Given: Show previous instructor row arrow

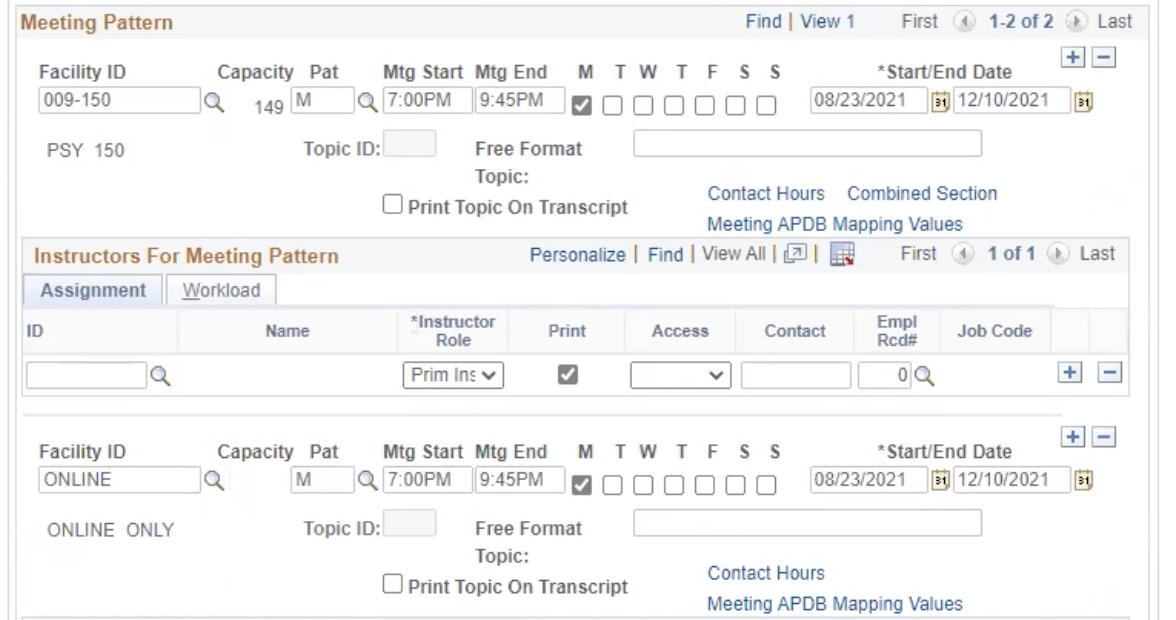Looking at the screenshot, I should pos(962,254).
